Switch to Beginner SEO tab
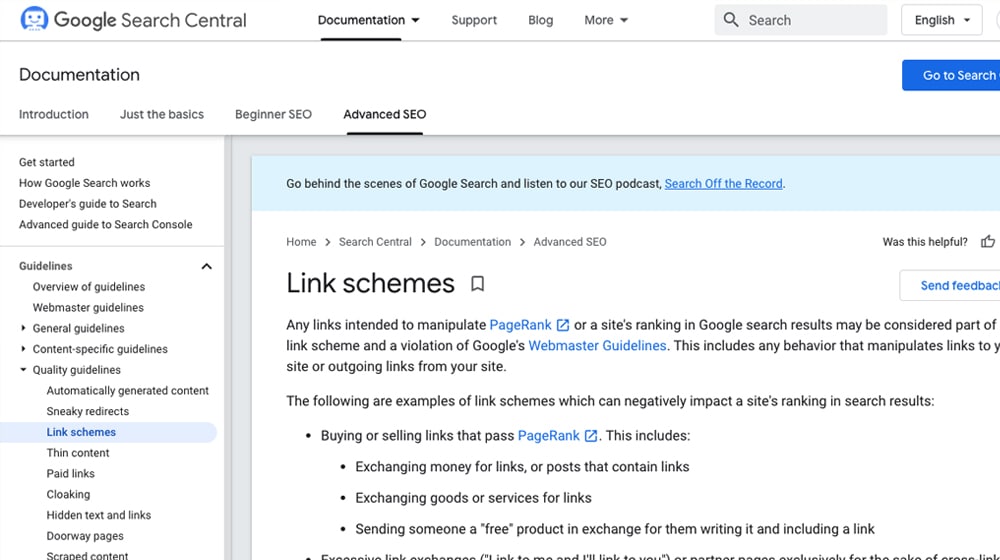 coord(273,114)
